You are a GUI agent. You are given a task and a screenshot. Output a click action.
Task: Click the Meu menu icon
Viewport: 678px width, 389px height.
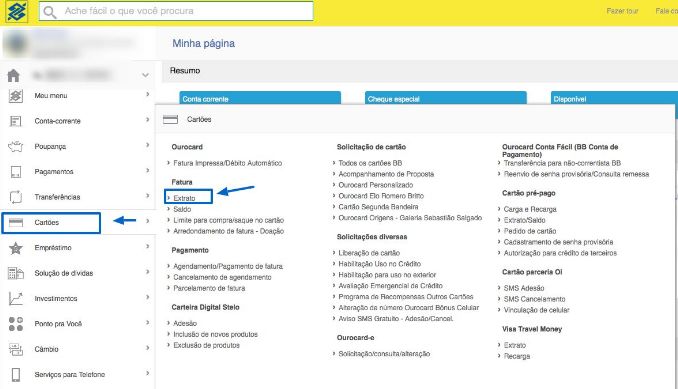click(16, 96)
